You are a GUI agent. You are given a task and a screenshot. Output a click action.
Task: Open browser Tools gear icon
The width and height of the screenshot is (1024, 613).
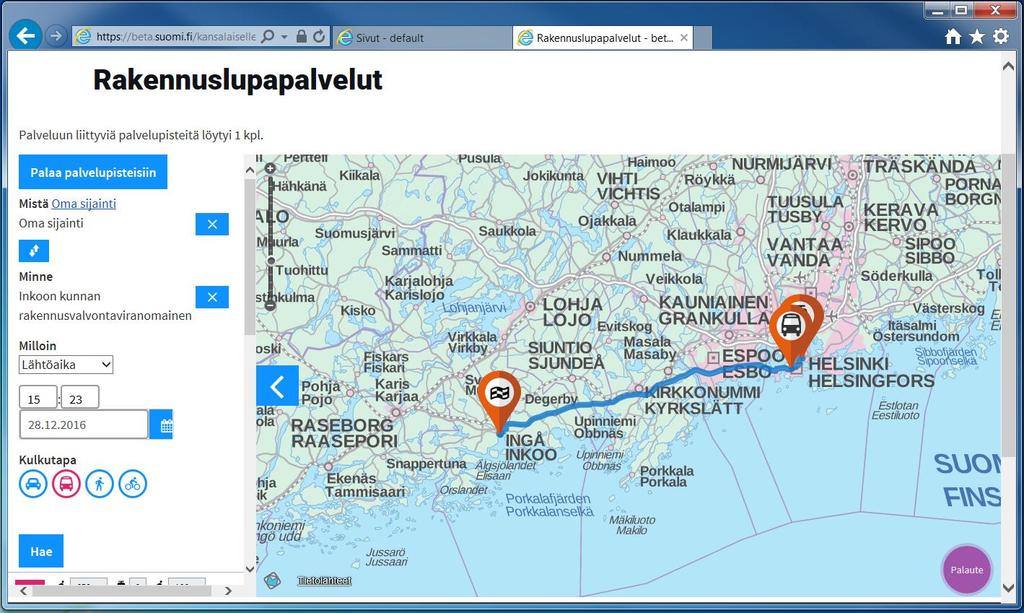1000,37
